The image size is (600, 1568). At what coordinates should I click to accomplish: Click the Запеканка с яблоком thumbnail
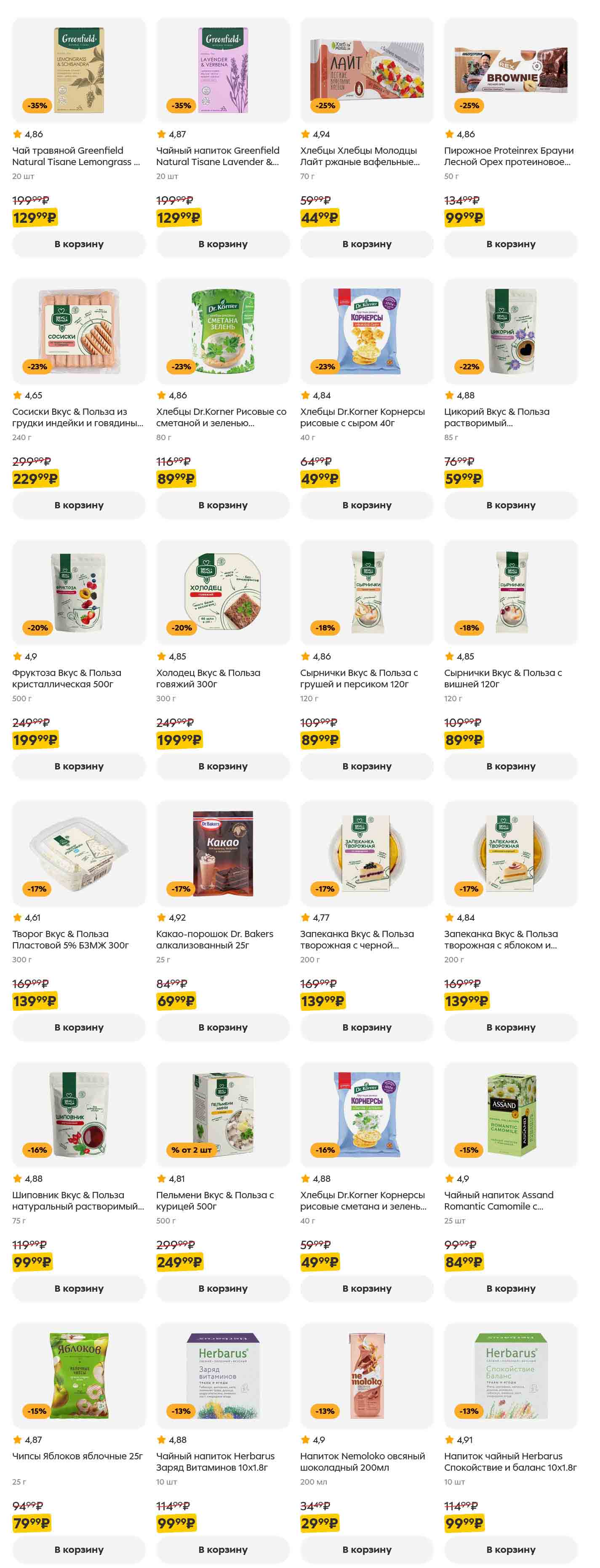pos(511,853)
